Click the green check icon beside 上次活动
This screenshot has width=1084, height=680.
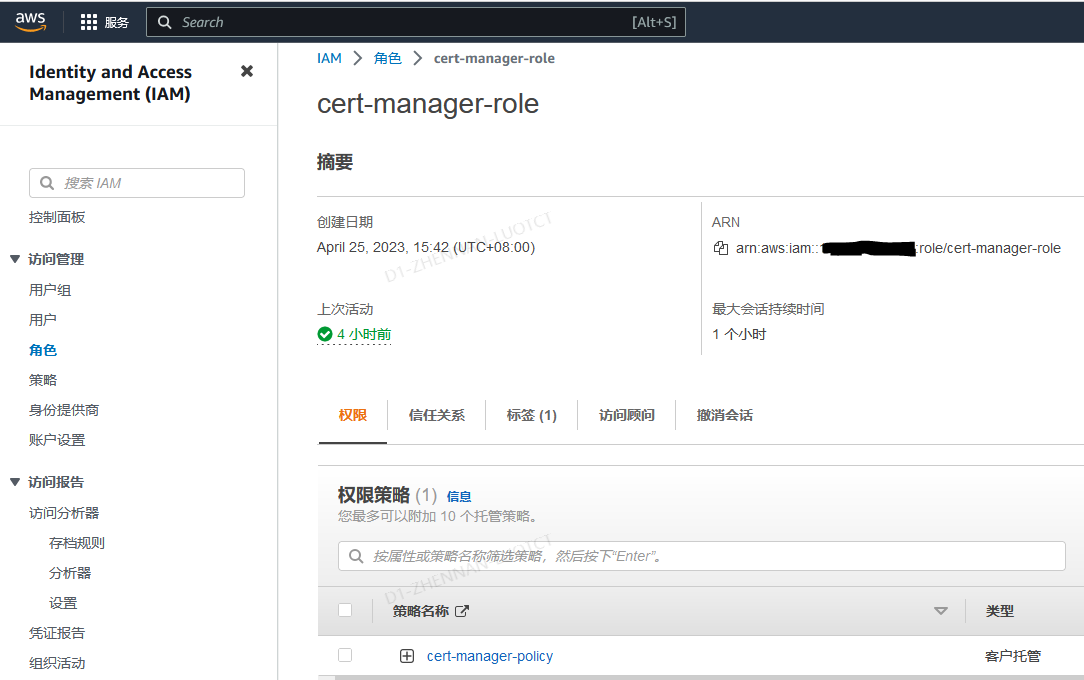click(x=324, y=333)
